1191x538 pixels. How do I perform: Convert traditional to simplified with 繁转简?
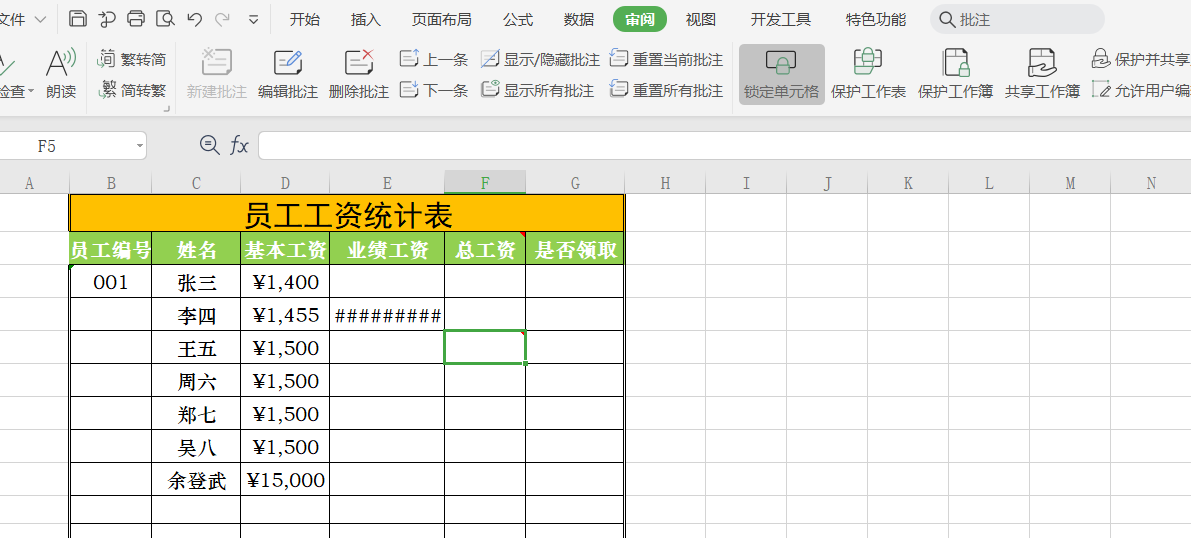[x=133, y=59]
